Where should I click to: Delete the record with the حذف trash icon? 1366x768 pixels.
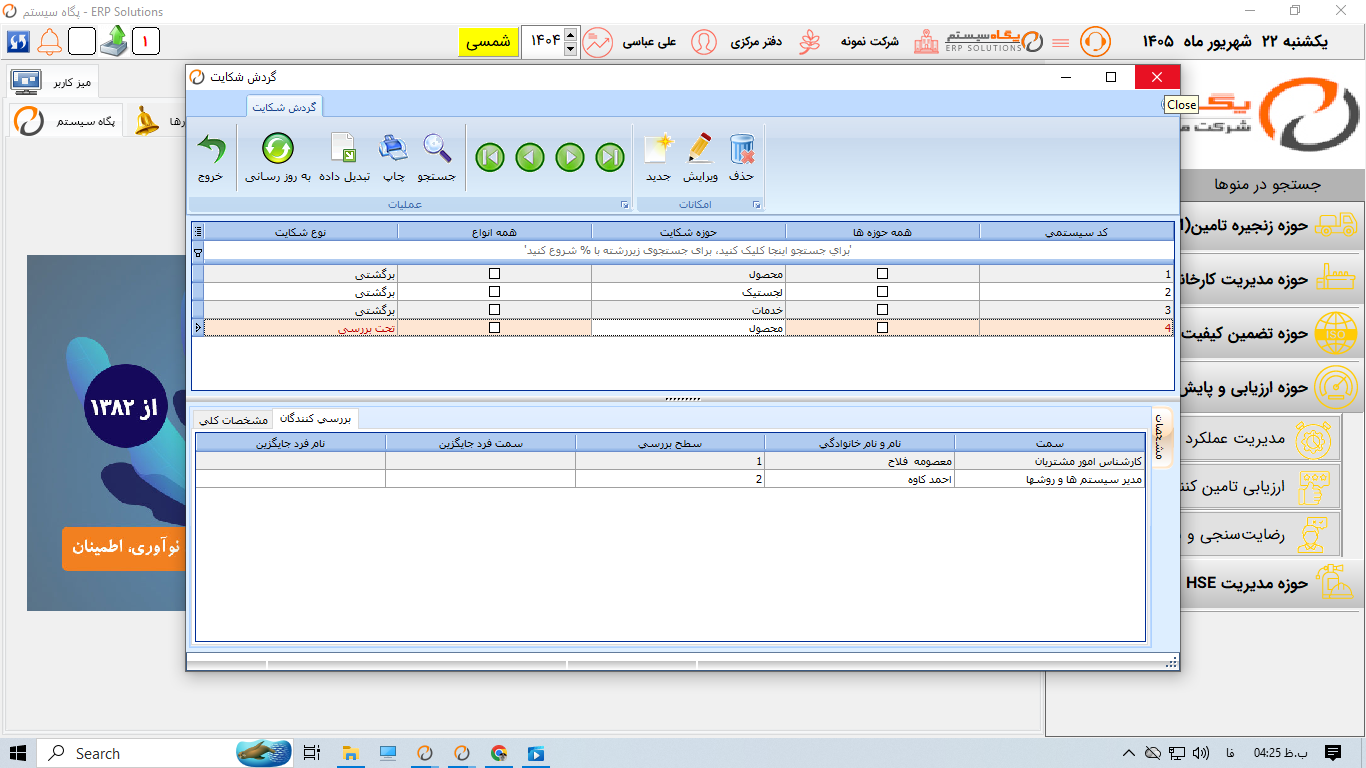pyautogui.click(x=742, y=149)
